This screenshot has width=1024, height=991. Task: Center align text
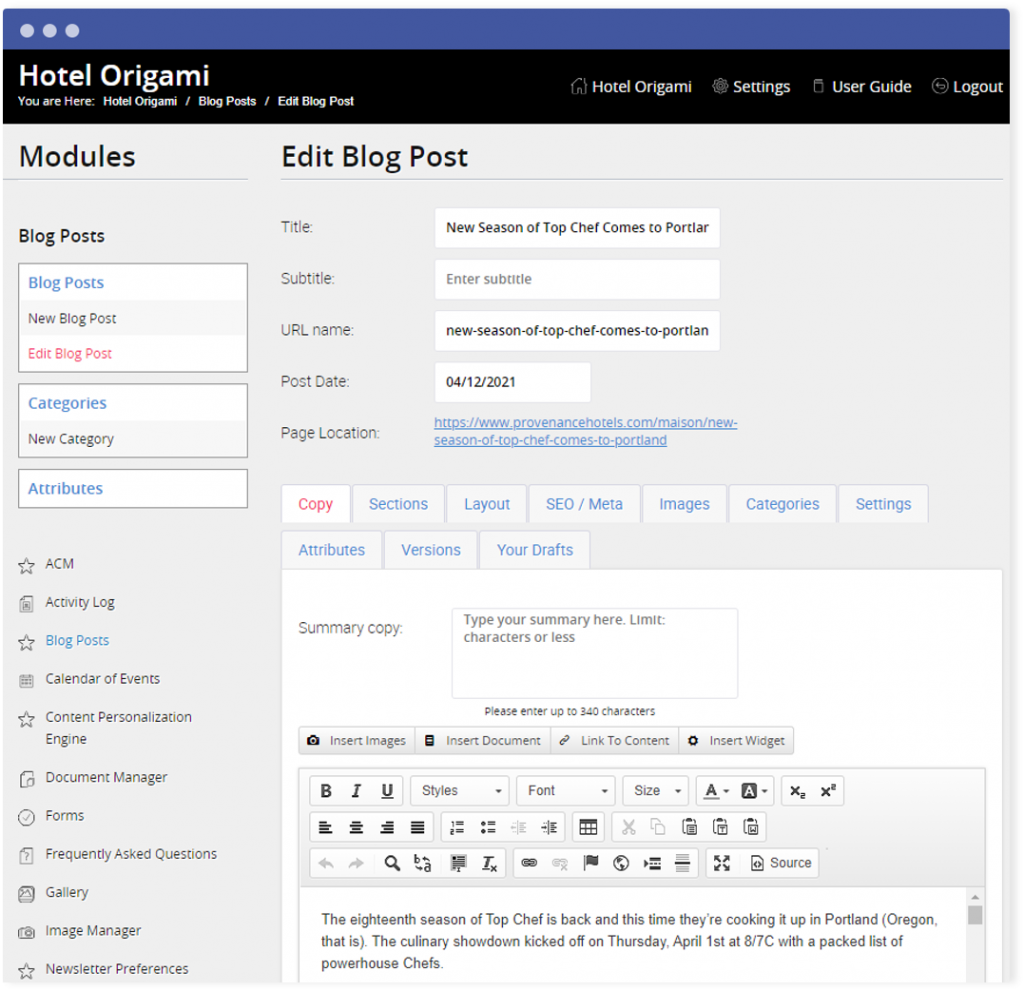pyautogui.click(x=356, y=828)
